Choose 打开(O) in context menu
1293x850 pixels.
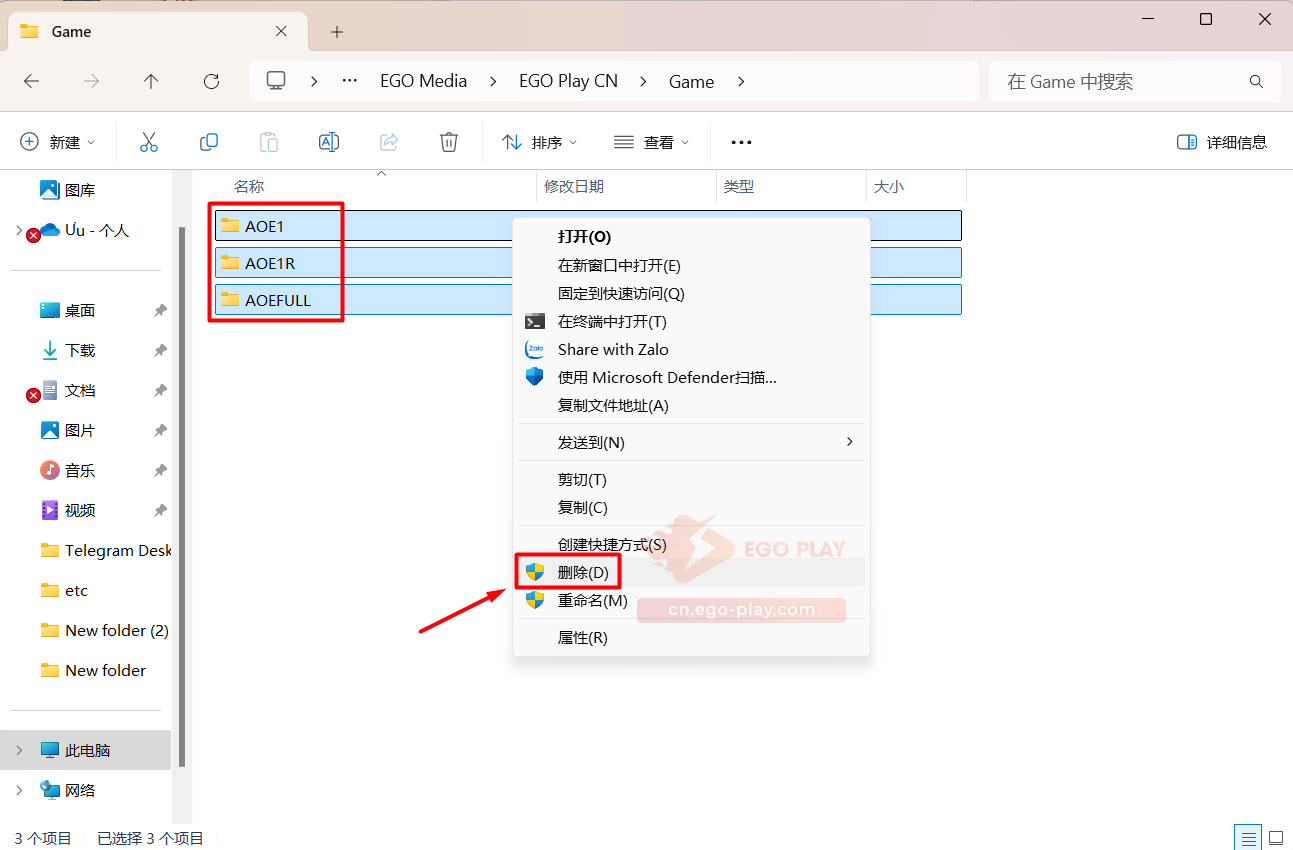[690, 237]
